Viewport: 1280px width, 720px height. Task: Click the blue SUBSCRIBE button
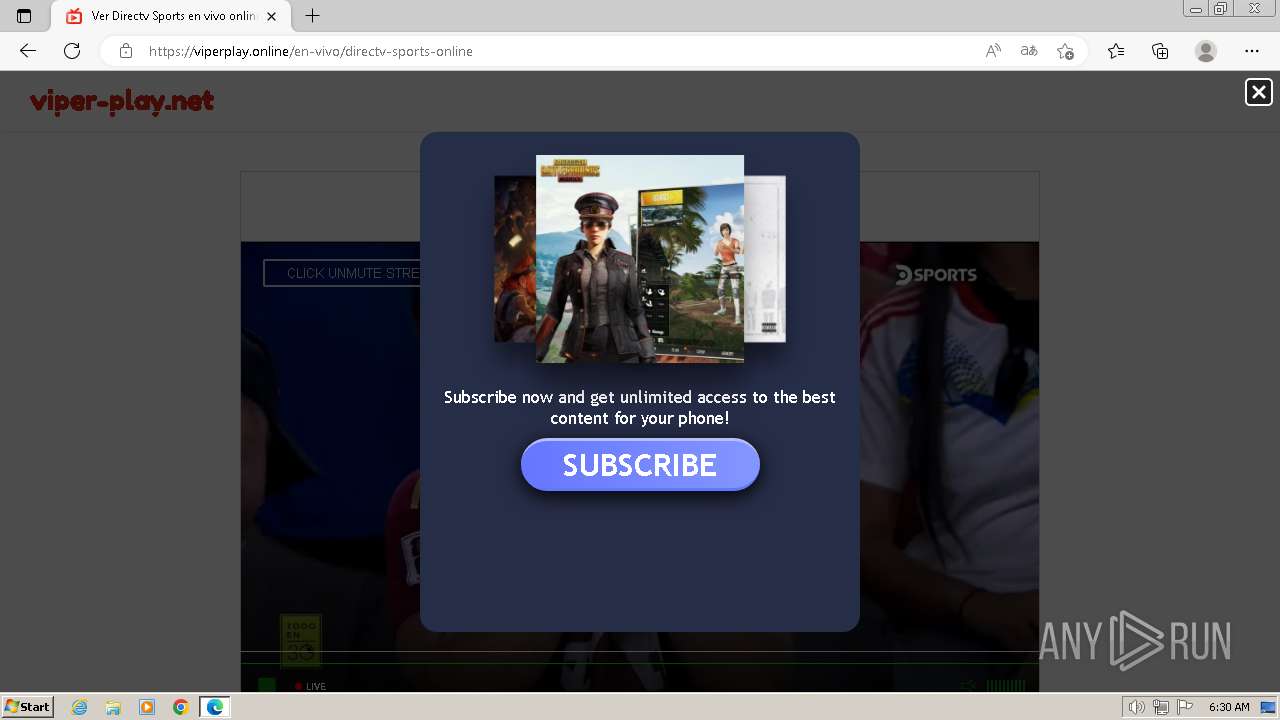[x=640, y=465]
